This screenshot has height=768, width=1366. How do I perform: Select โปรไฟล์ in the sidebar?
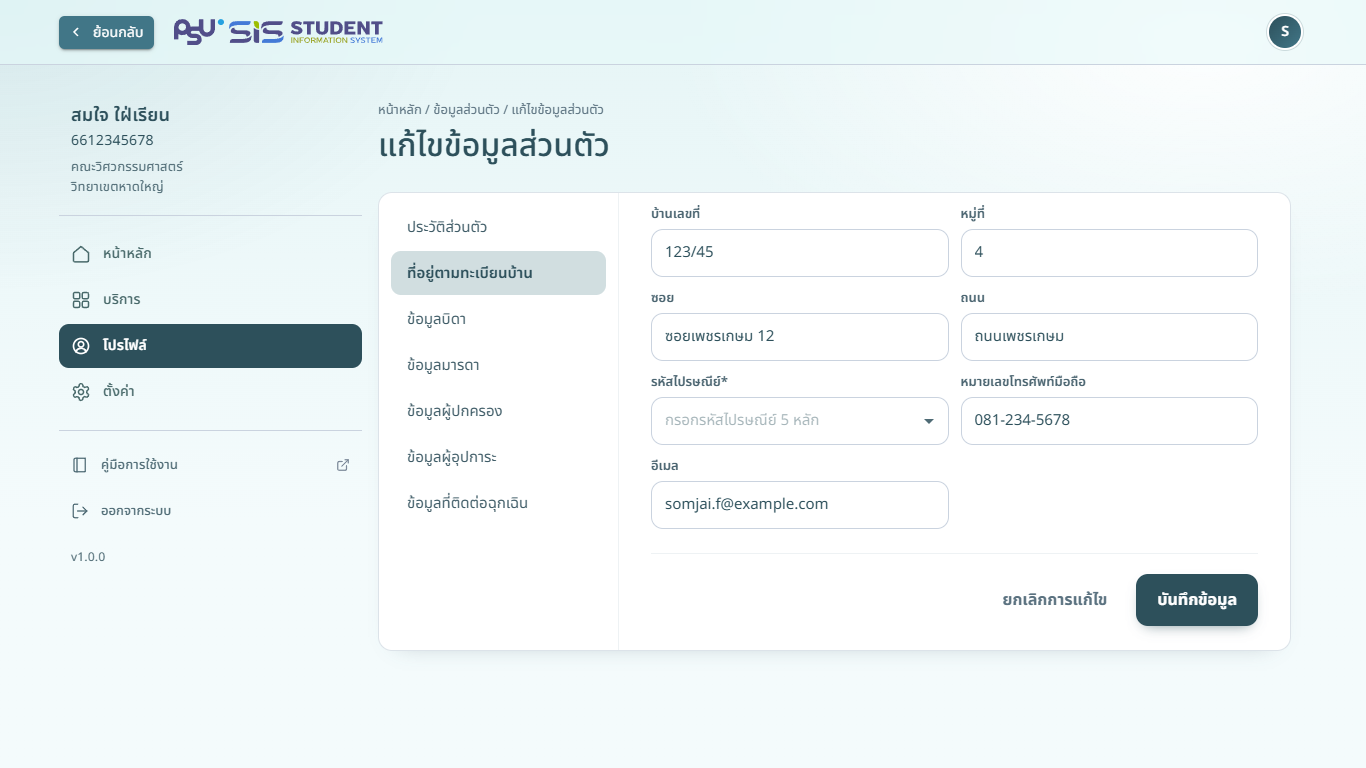pyautogui.click(x=210, y=346)
